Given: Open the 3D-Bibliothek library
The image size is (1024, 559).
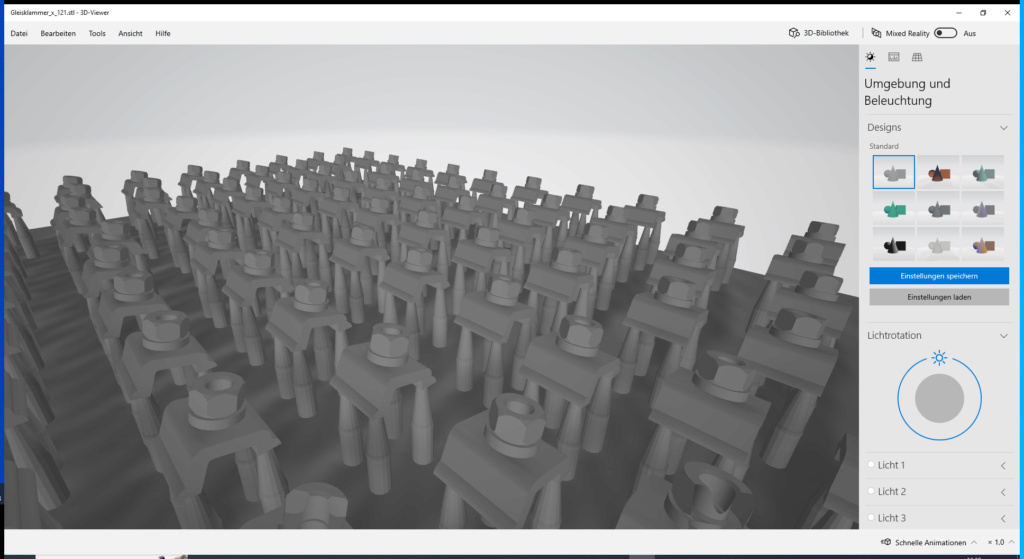Looking at the screenshot, I should (819, 33).
